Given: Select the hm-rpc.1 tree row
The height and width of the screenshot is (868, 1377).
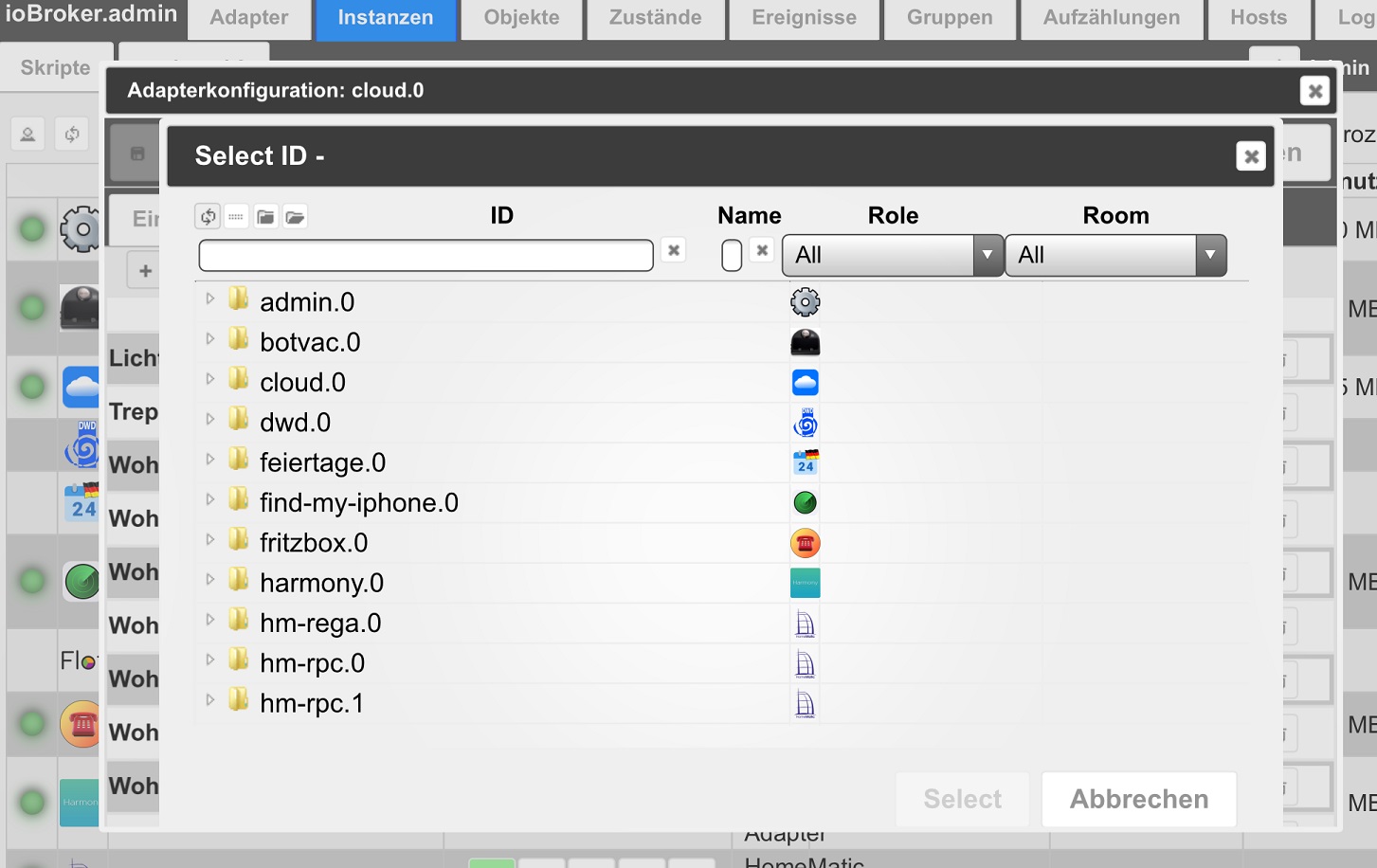Looking at the screenshot, I should coord(722,703).
